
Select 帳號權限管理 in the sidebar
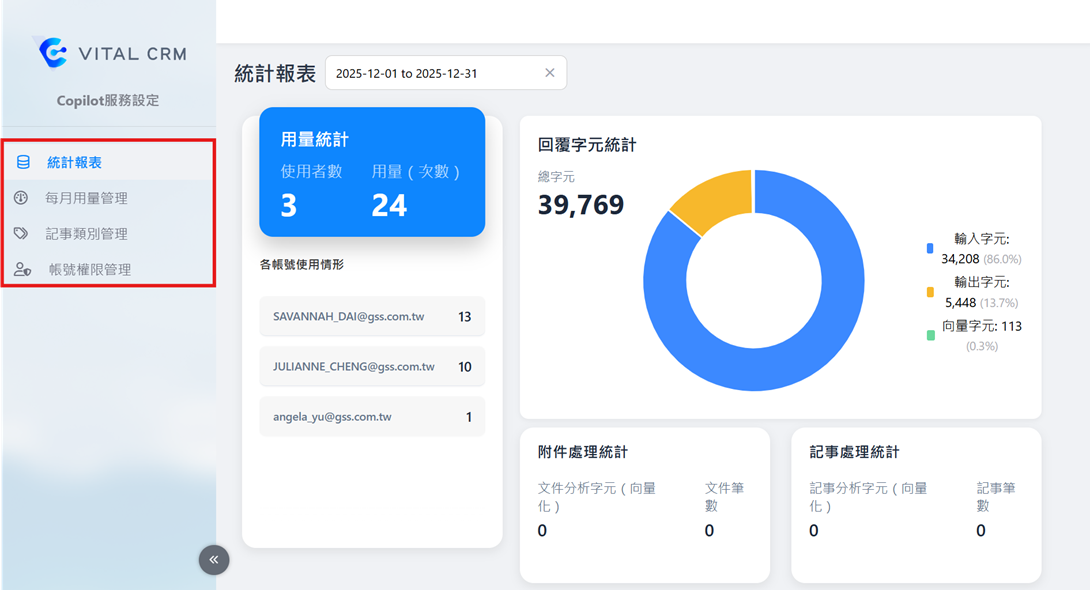[x=89, y=269]
